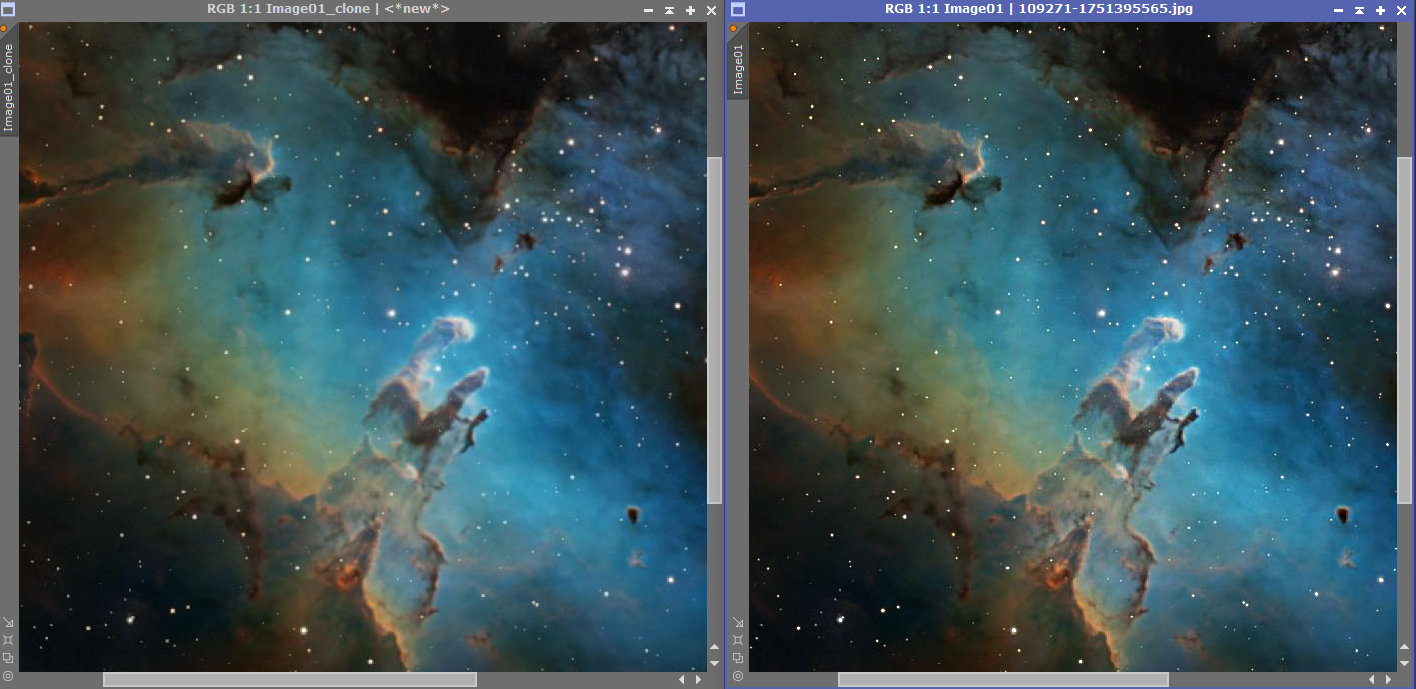Click the left scroll arrow in Image01 window
Image resolution: width=1416 pixels, height=689 pixels.
point(1373,680)
